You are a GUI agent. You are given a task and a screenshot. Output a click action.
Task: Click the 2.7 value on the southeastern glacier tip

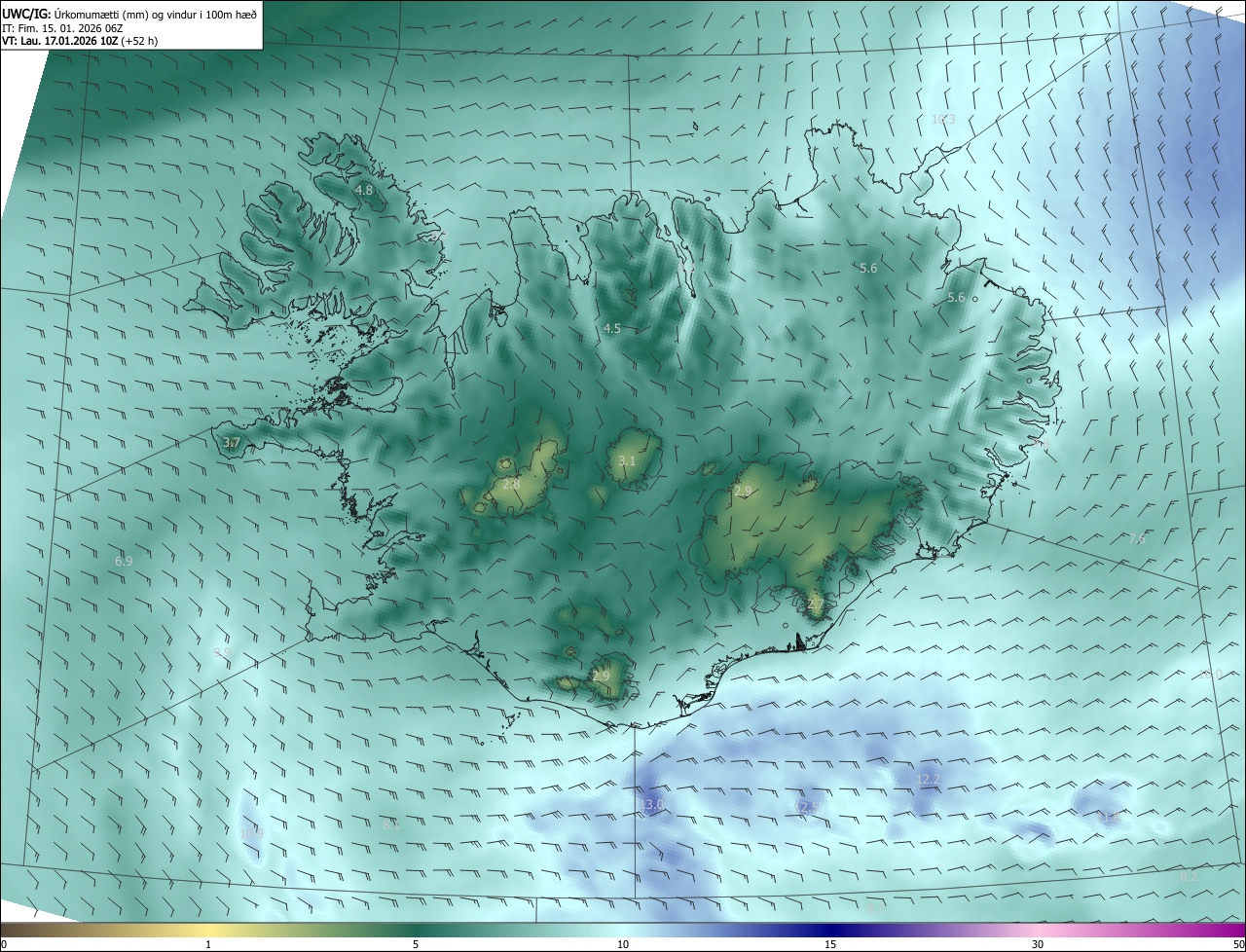pos(816,604)
